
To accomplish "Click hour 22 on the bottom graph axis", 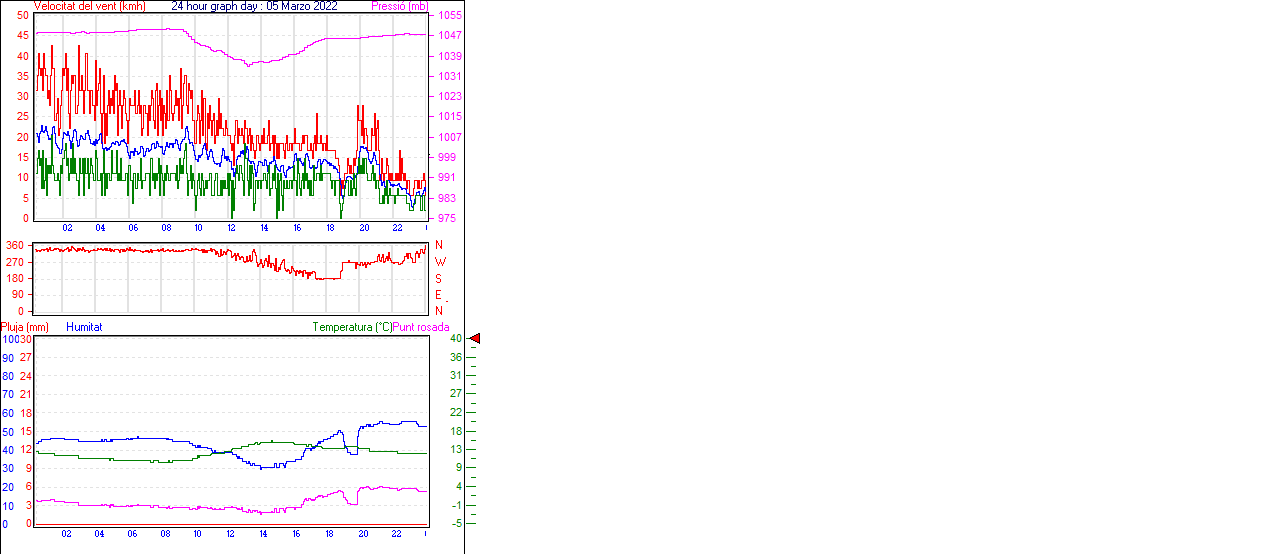I will [x=395, y=534].
